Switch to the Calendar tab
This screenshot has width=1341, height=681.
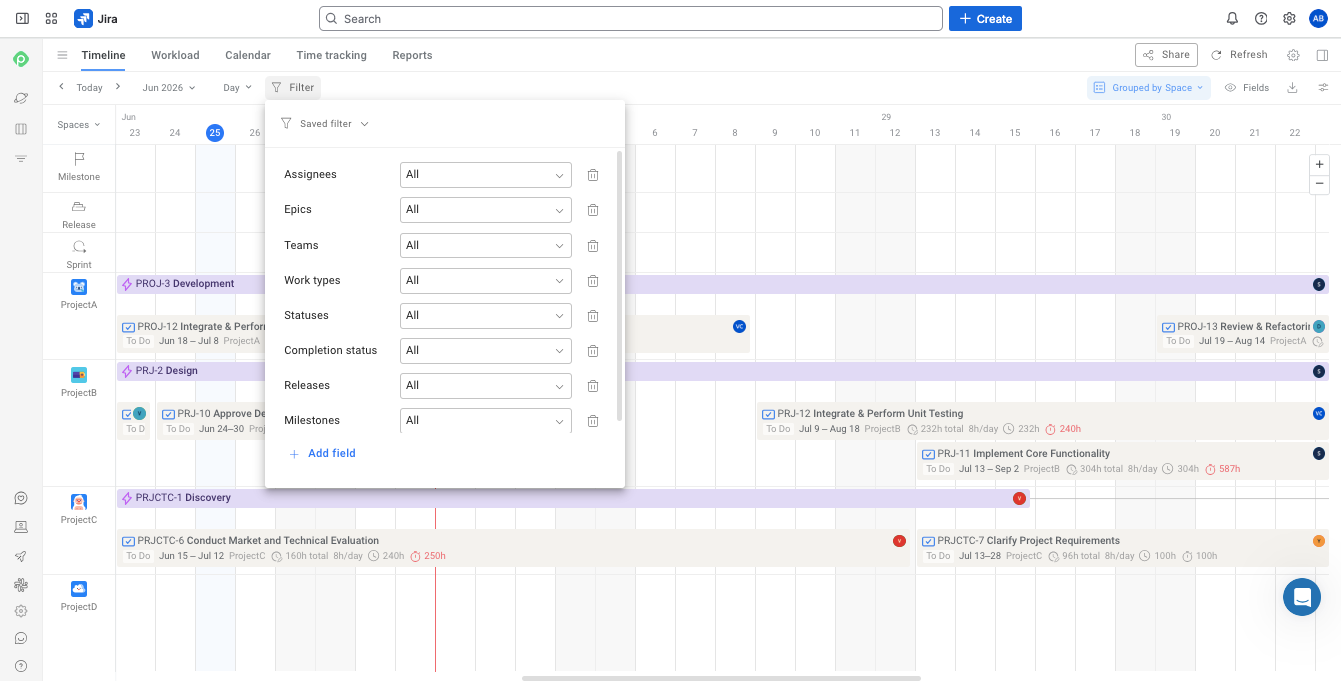click(248, 55)
